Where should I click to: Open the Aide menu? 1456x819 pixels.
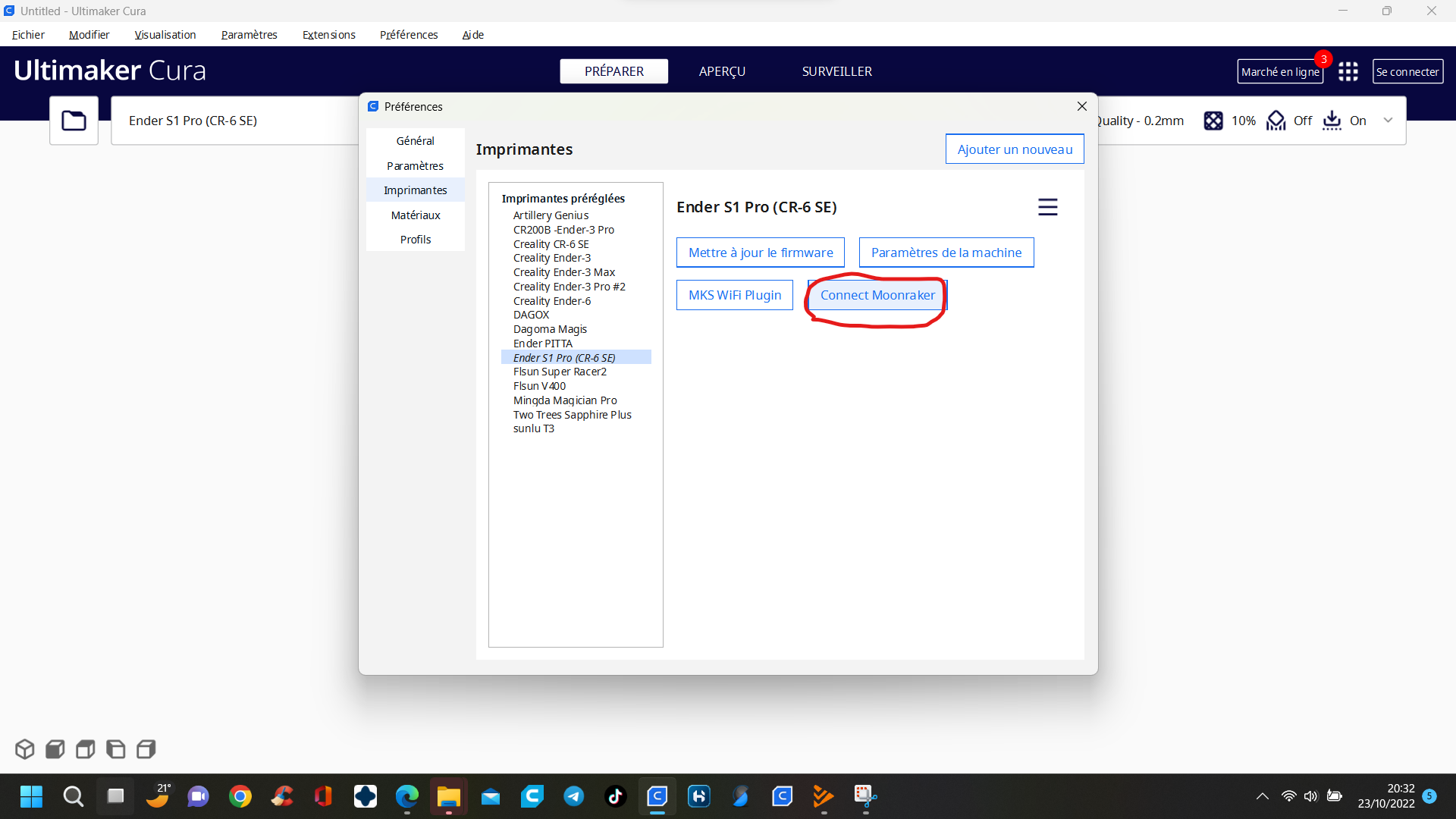[472, 35]
